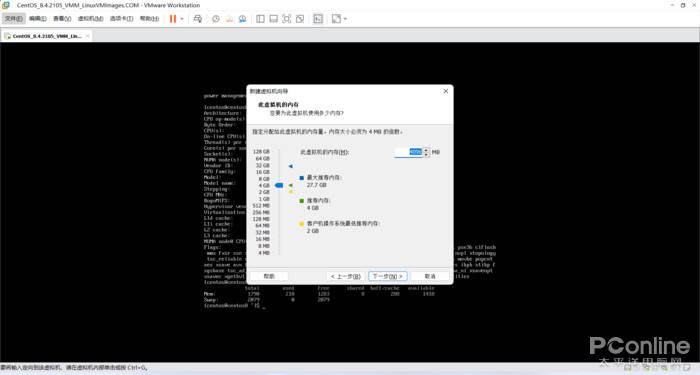Toggle the thumbnail bar view icon
Screen dimensions: 700x375
click(x=274, y=19)
